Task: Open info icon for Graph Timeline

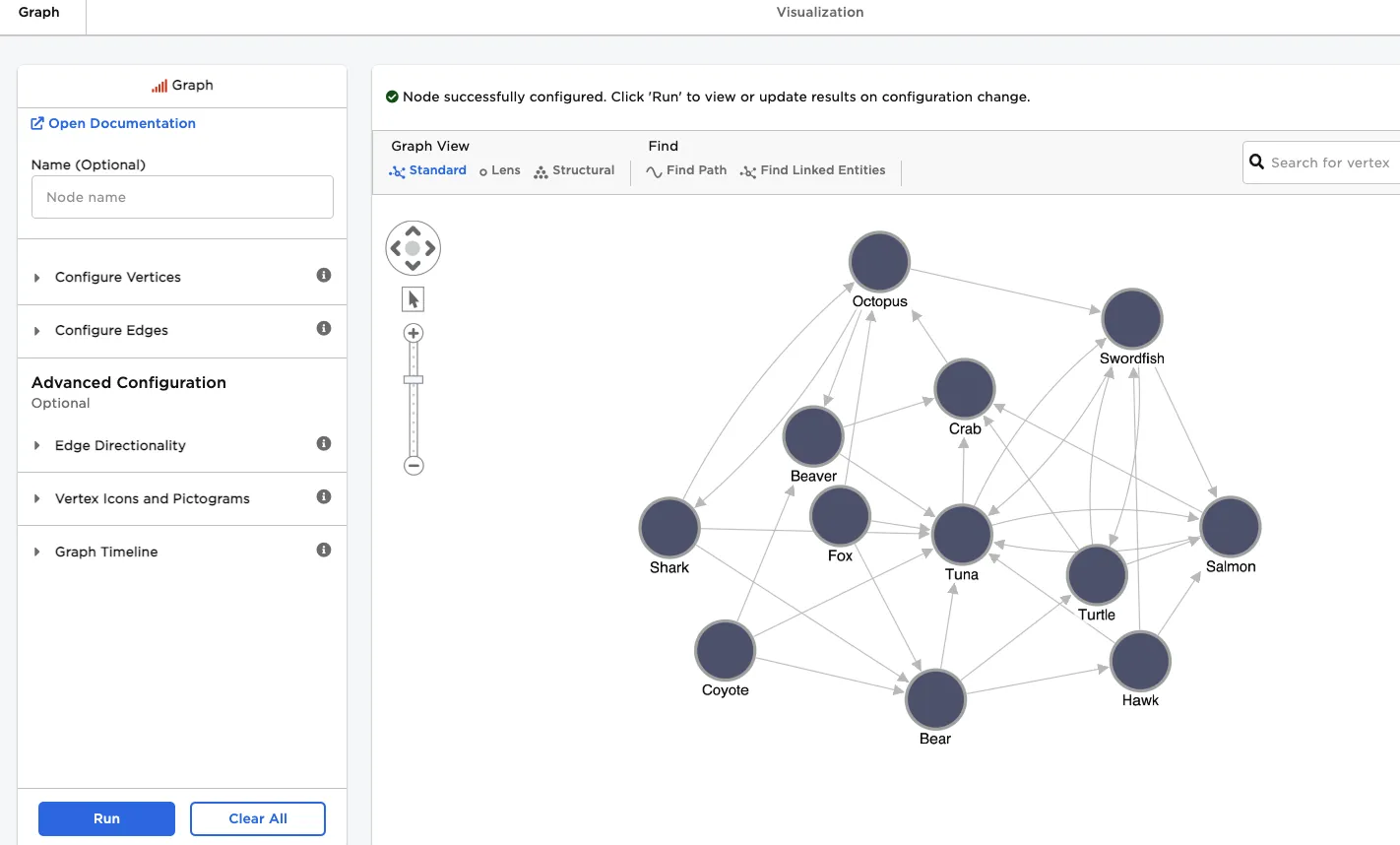Action: point(323,551)
